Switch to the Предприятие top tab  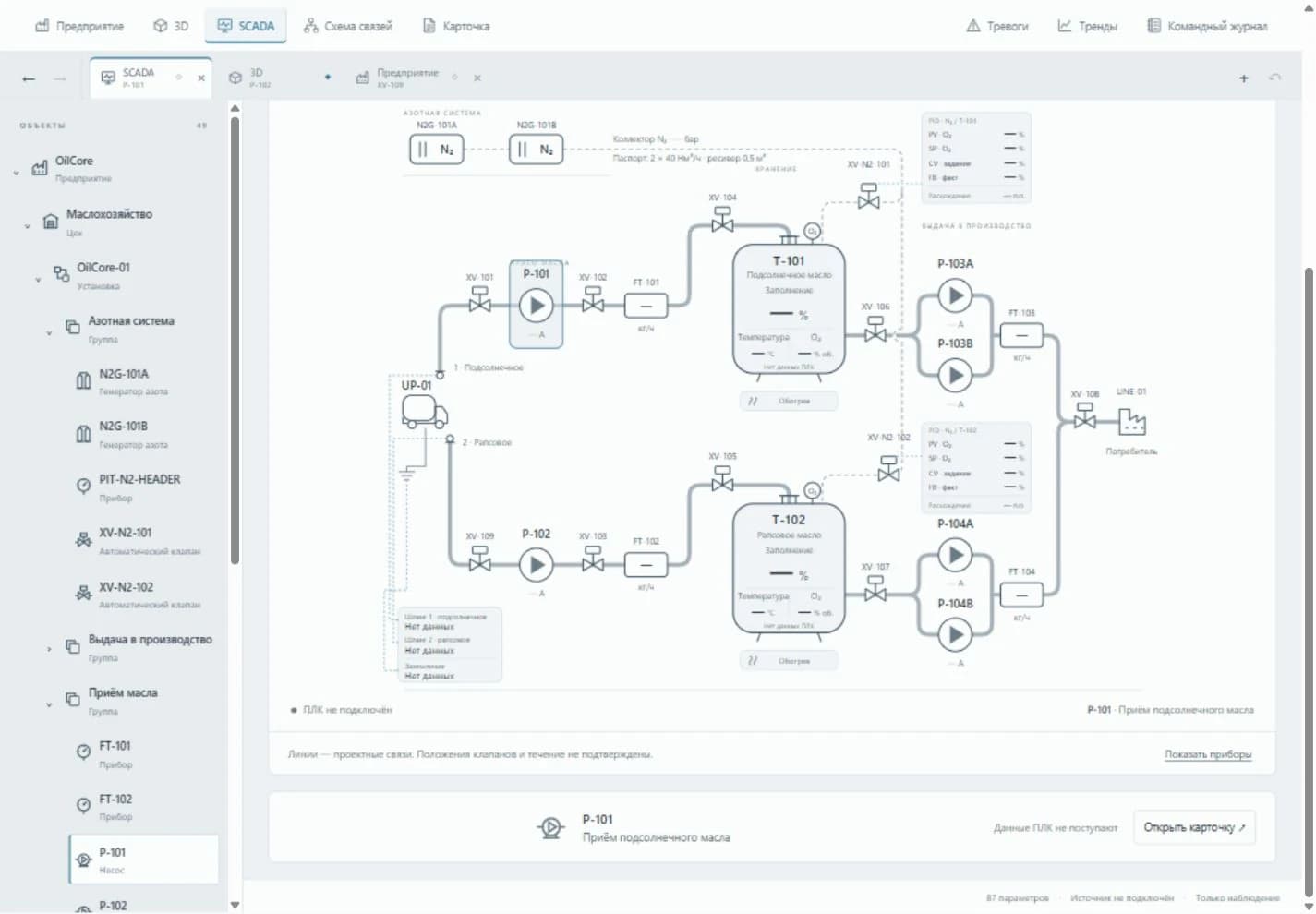coord(79,26)
